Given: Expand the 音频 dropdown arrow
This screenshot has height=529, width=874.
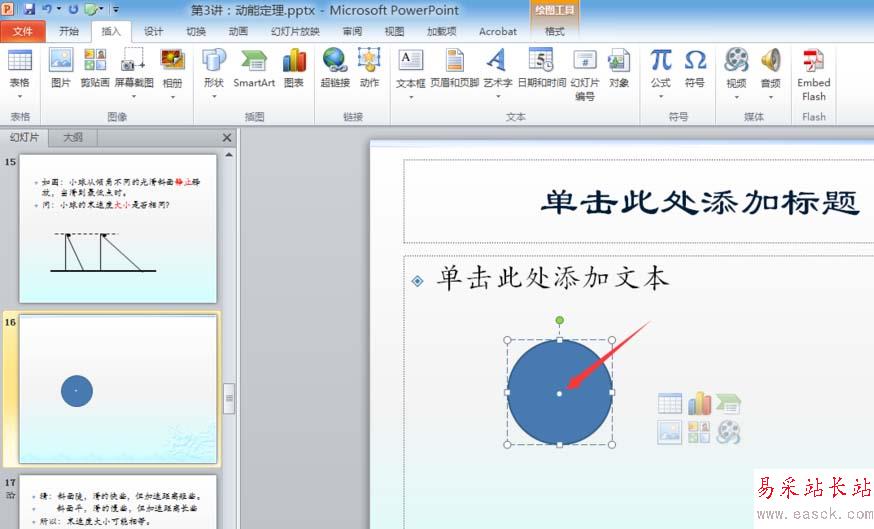Looking at the screenshot, I should click(771, 97).
